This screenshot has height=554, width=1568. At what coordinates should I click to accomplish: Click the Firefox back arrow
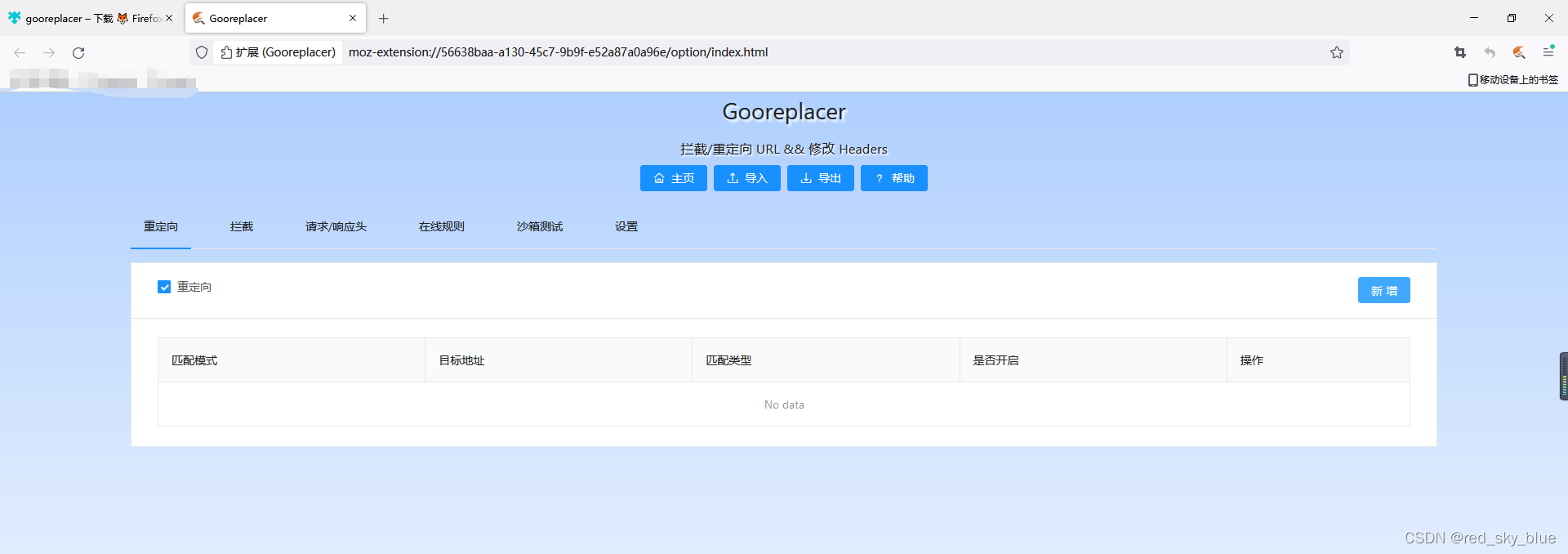point(20,52)
